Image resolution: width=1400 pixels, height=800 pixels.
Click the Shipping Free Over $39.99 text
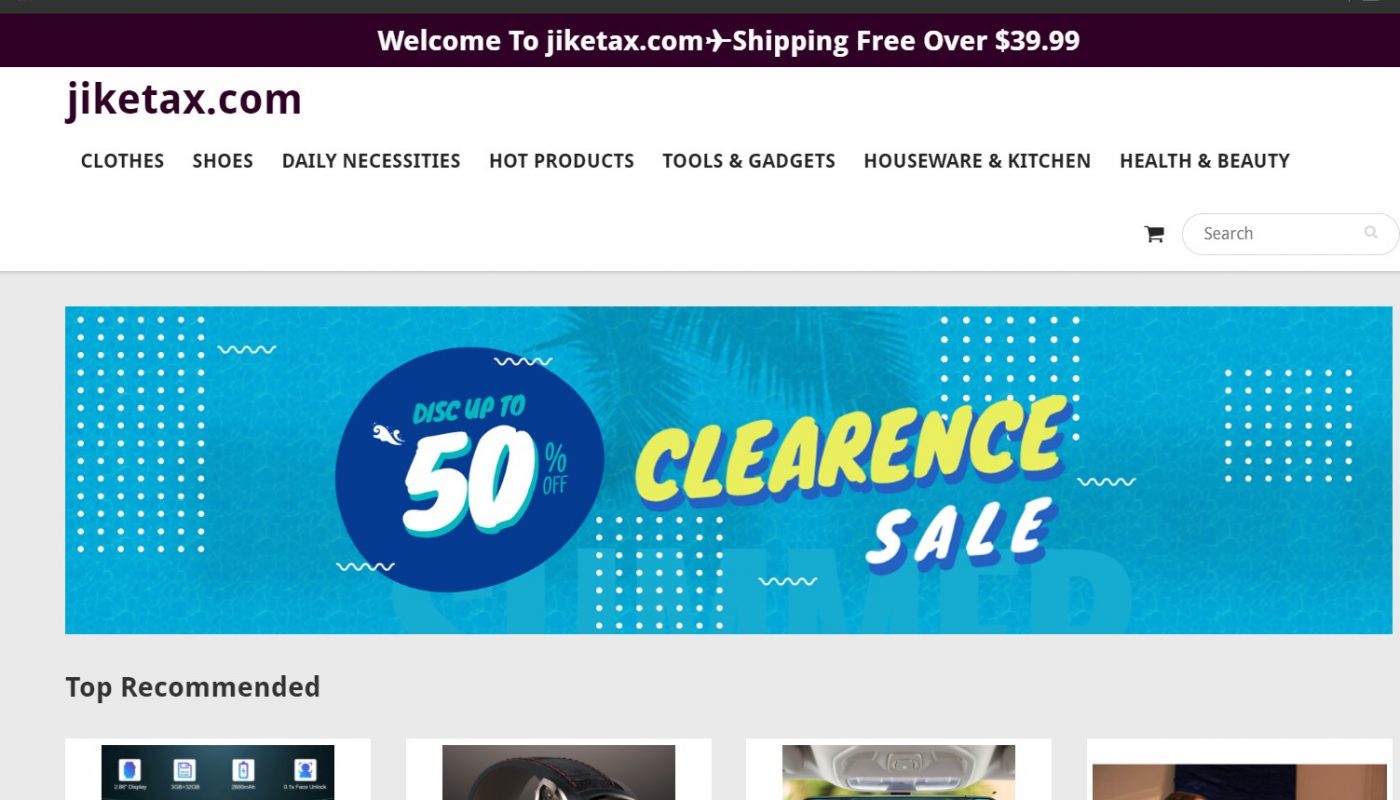[x=906, y=41]
